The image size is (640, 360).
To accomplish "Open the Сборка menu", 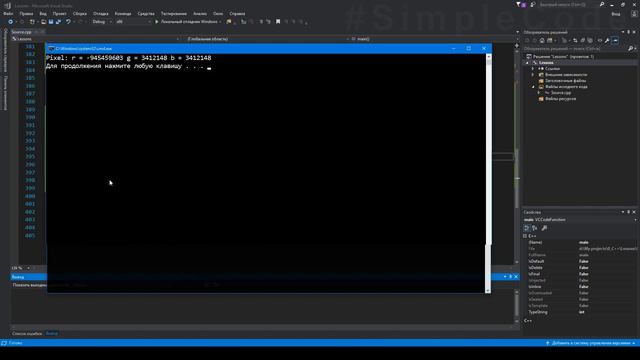I will (80, 13).
